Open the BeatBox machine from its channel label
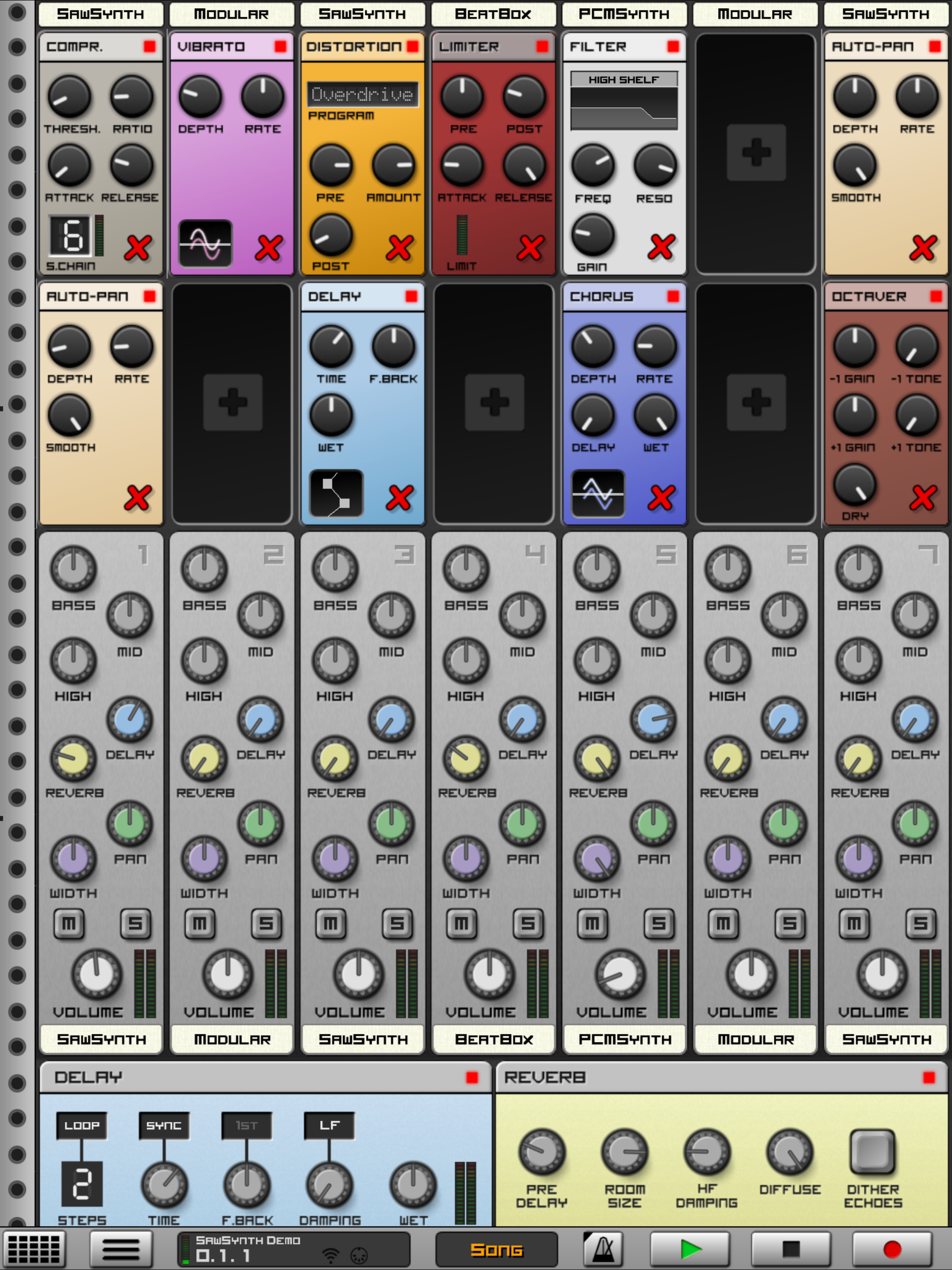Screen dimensions: 952x1270 pyautogui.click(x=493, y=1039)
